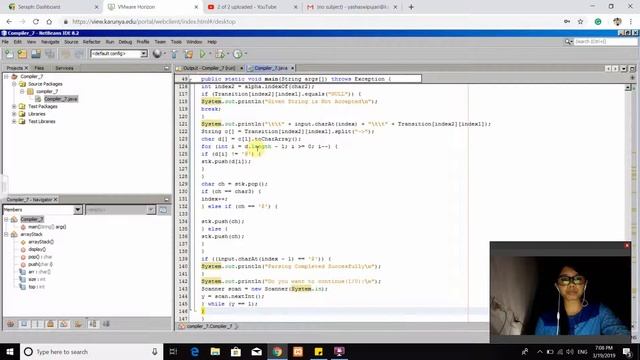Expand the Test Libraries node

coord(14,121)
